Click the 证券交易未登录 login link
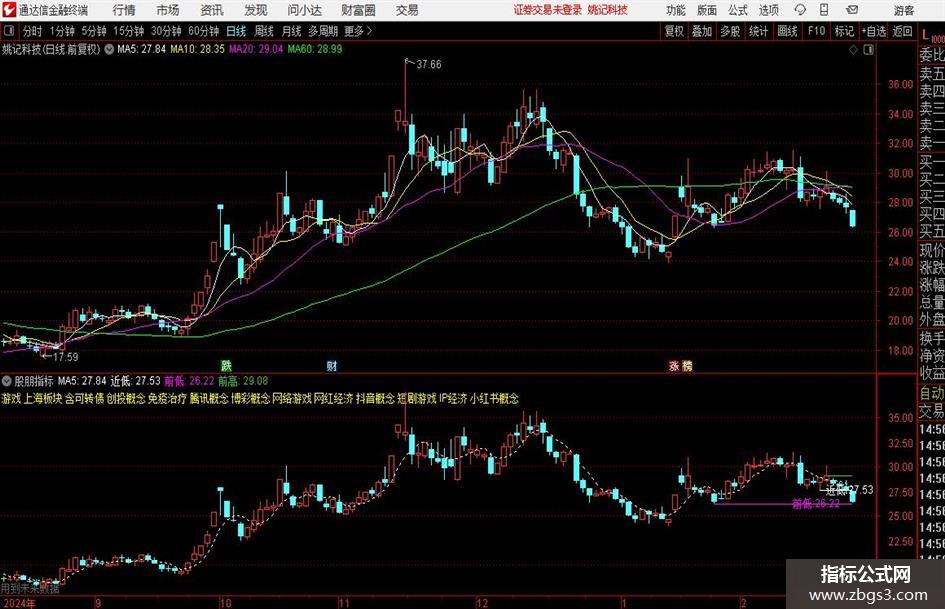This screenshot has width=945, height=609. [548, 10]
